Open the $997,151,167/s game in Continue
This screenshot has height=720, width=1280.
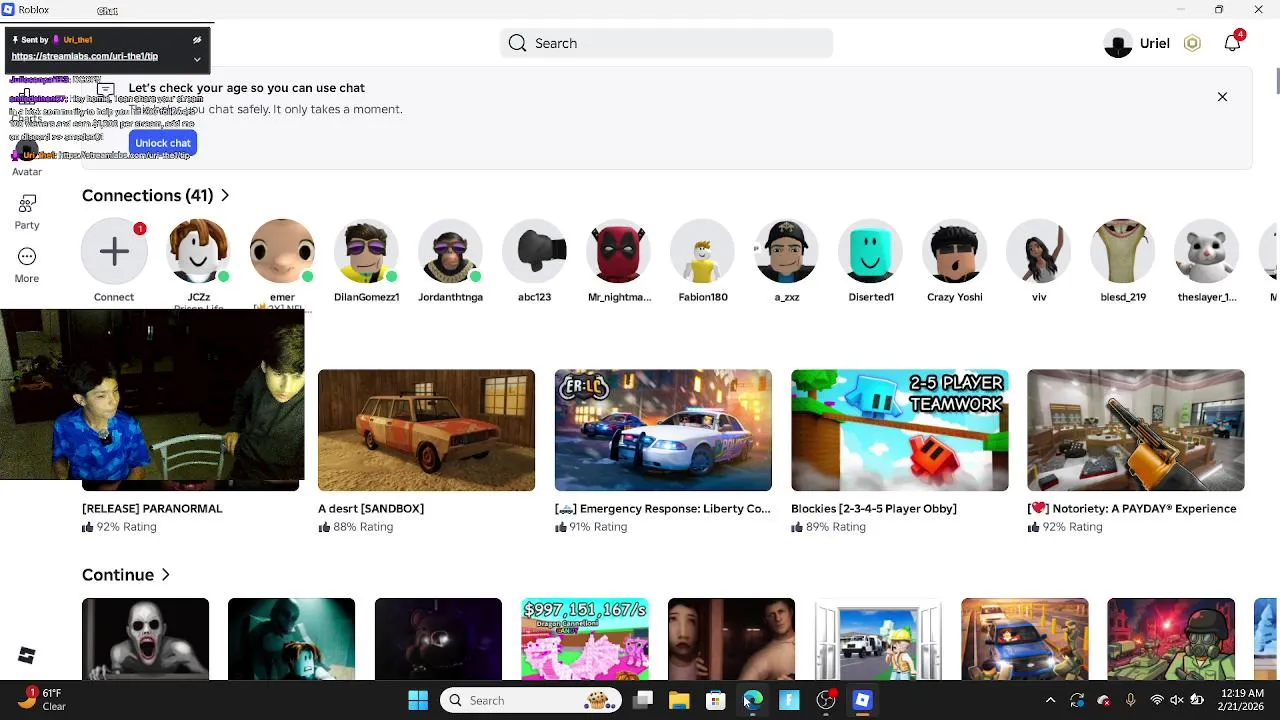coord(585,639)
